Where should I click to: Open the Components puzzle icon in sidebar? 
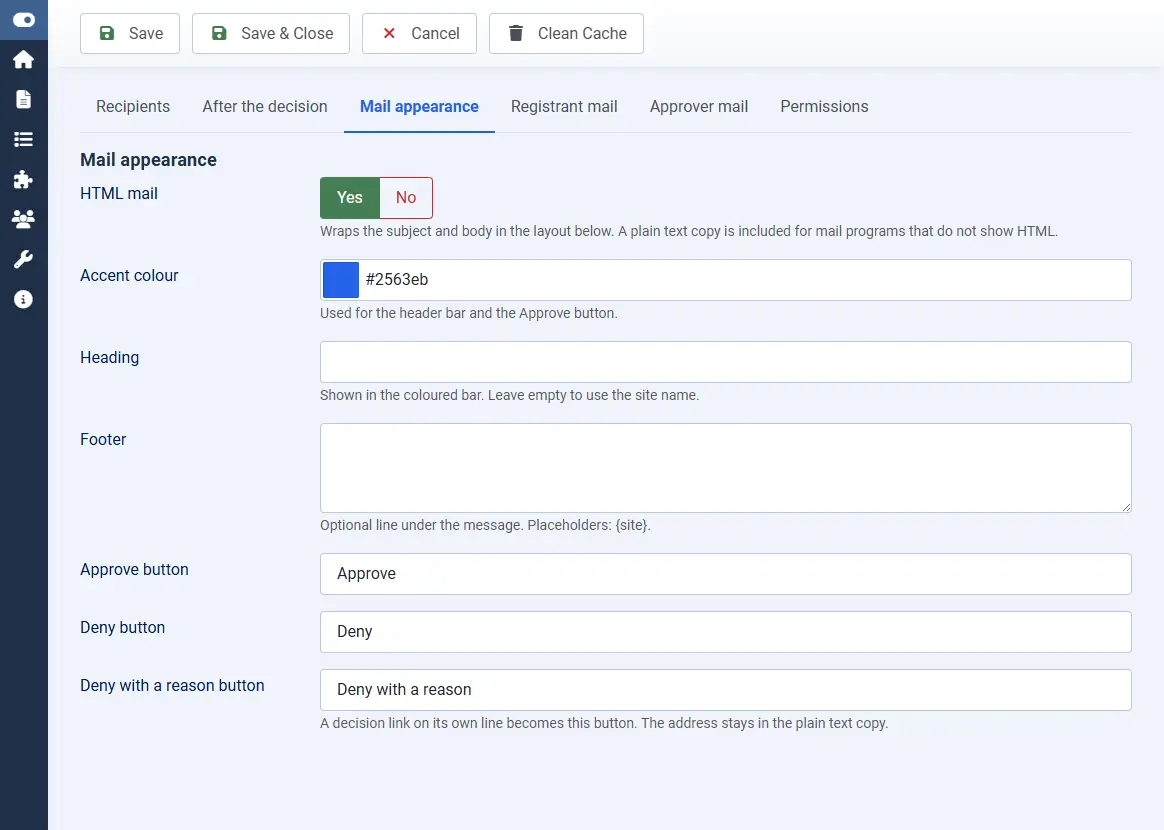[x=24, y=179]
